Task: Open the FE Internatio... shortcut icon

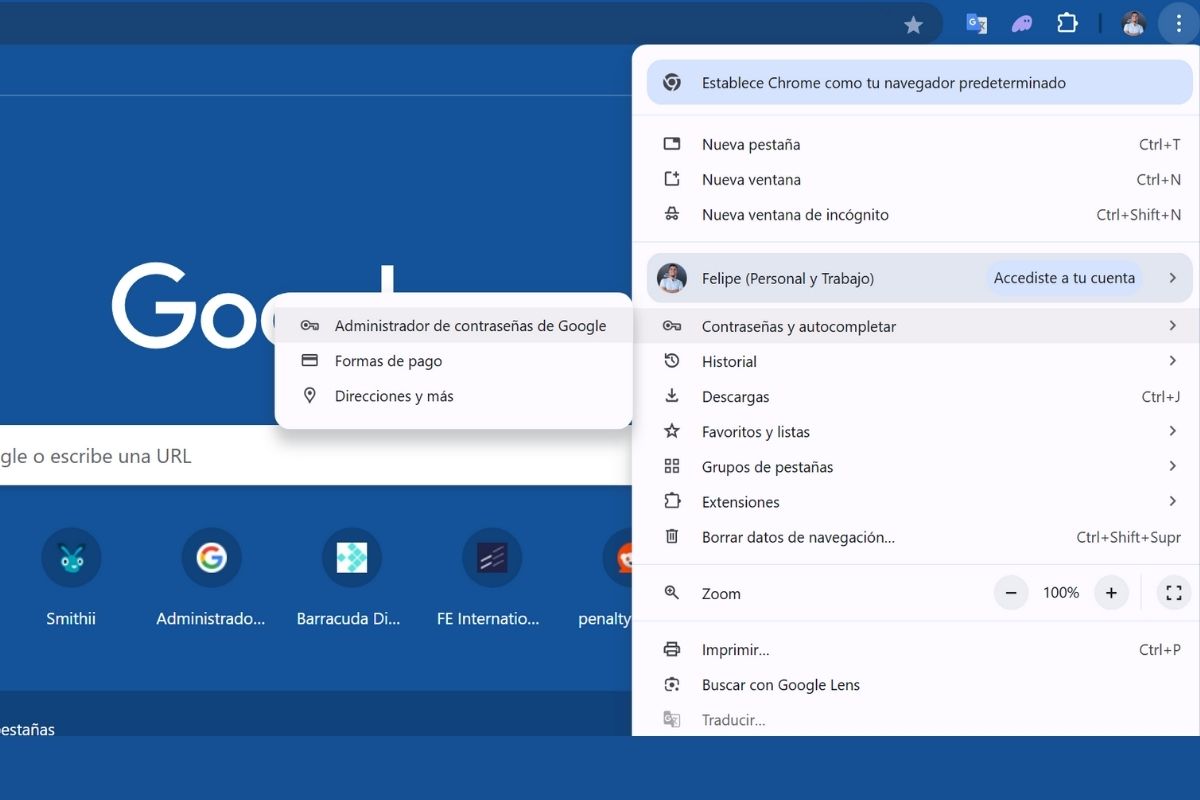Action: coord(491,557)
